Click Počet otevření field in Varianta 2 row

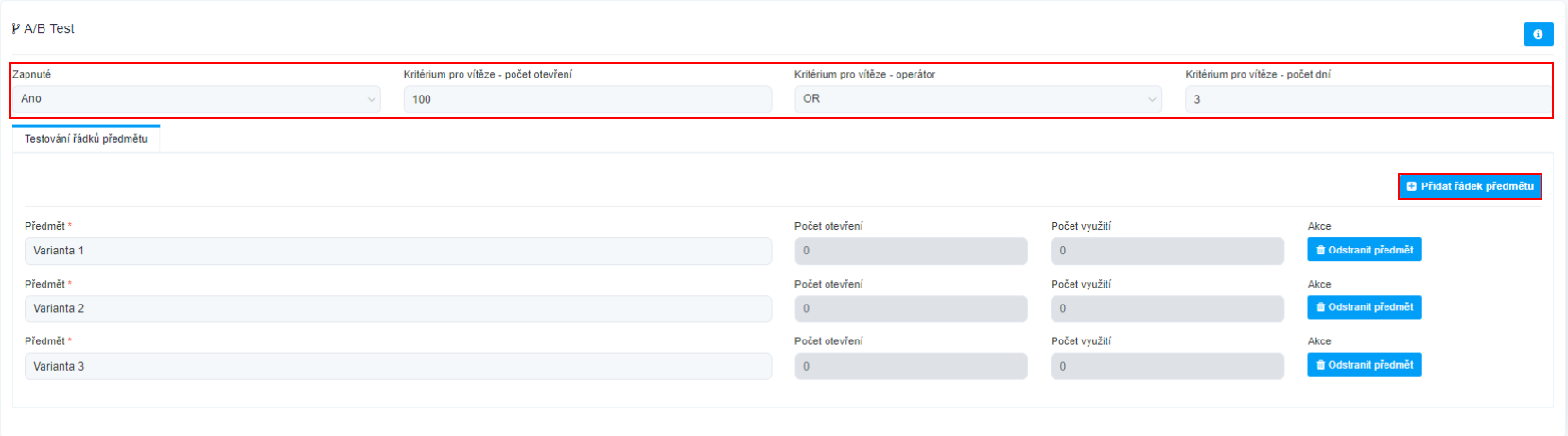pyautogui.click(x=911, y=308)
